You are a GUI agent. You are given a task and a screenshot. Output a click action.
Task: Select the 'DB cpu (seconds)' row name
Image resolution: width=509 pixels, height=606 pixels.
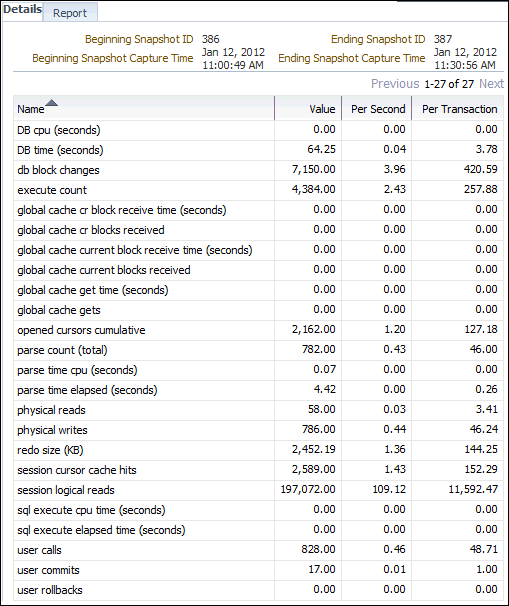[x=59, y=130]
